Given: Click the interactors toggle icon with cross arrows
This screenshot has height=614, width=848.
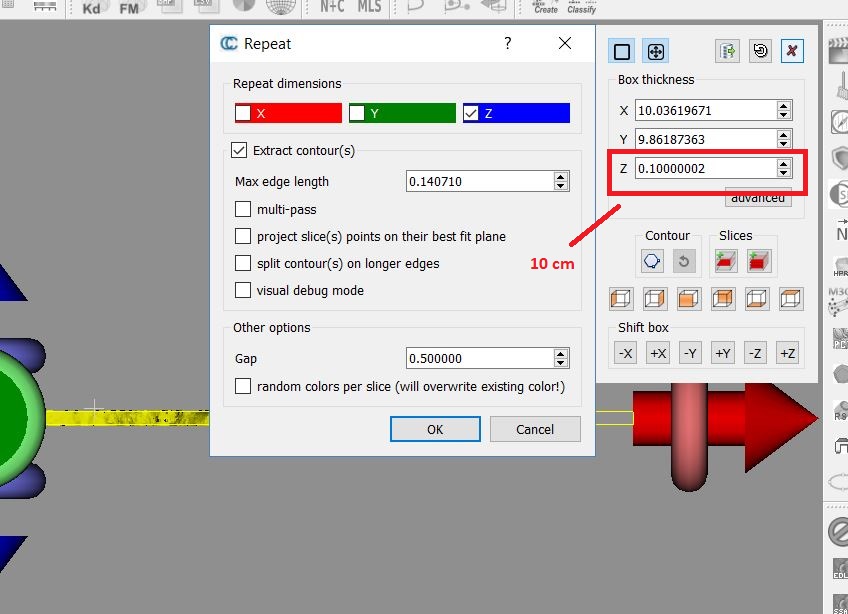Looking at the screenshot, I should pyautogui.click(x=655, y=52).
